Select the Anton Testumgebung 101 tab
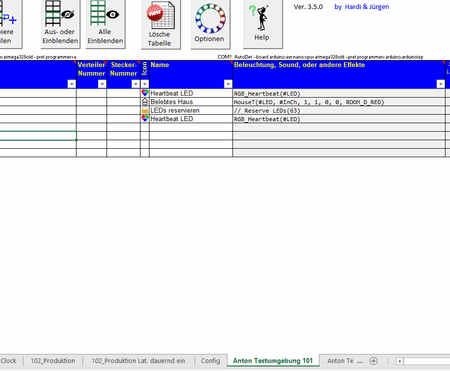Image resolution: width=450 pixels, height=371 pixels. 273,361
